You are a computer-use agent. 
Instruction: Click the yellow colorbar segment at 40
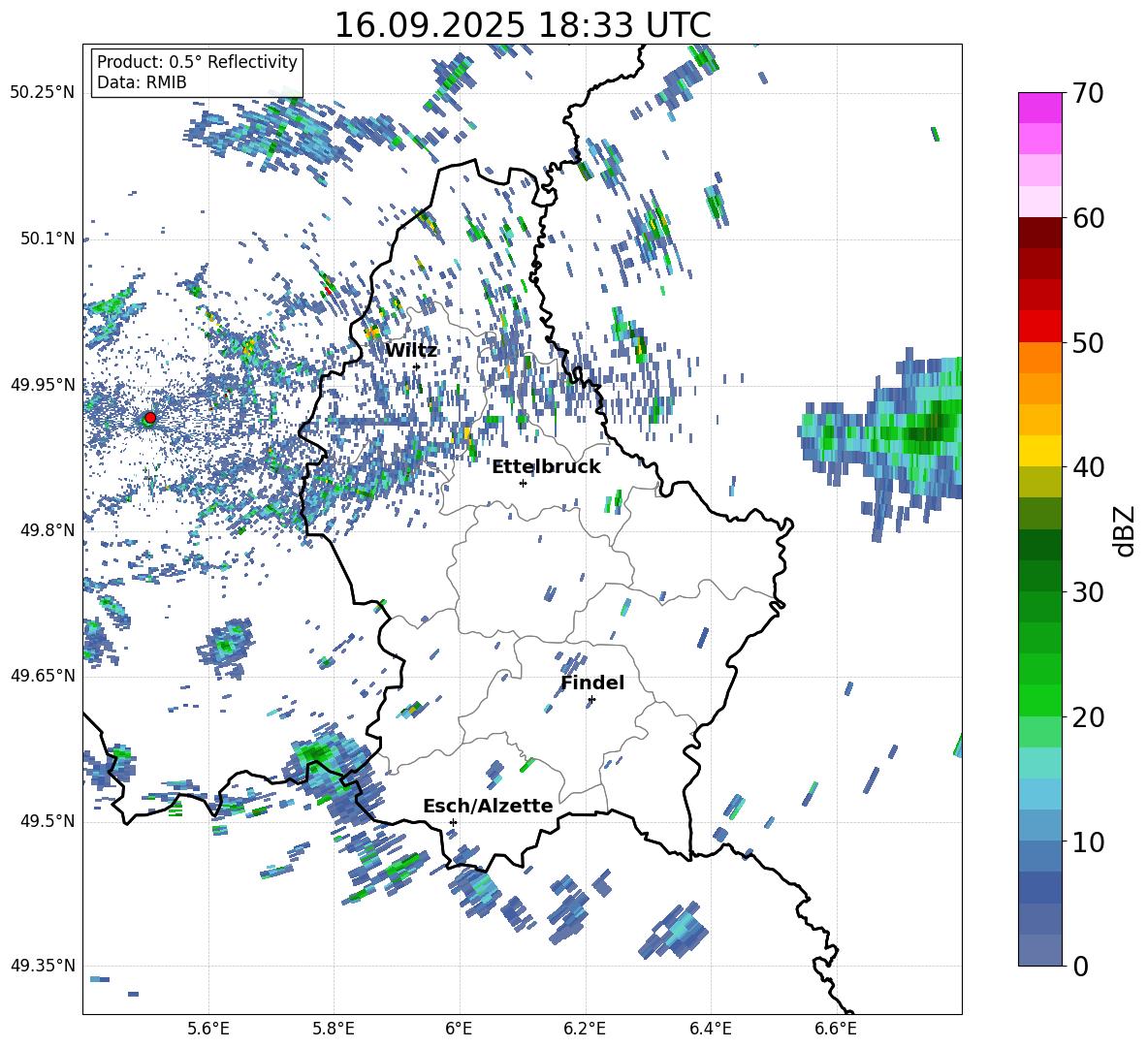[1040, 451]
